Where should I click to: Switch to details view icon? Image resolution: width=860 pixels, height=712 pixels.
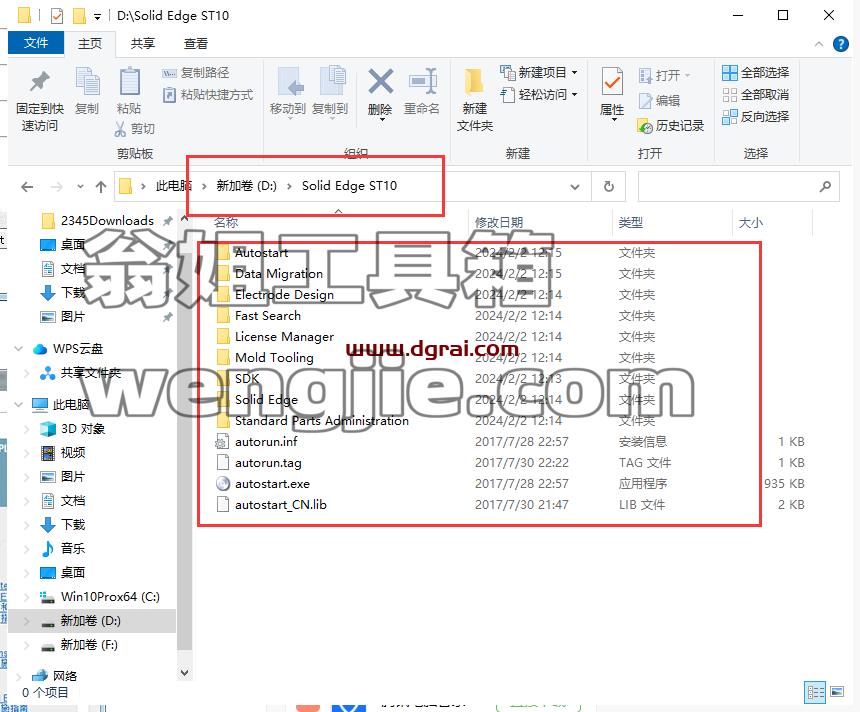(x=815, y=692)
